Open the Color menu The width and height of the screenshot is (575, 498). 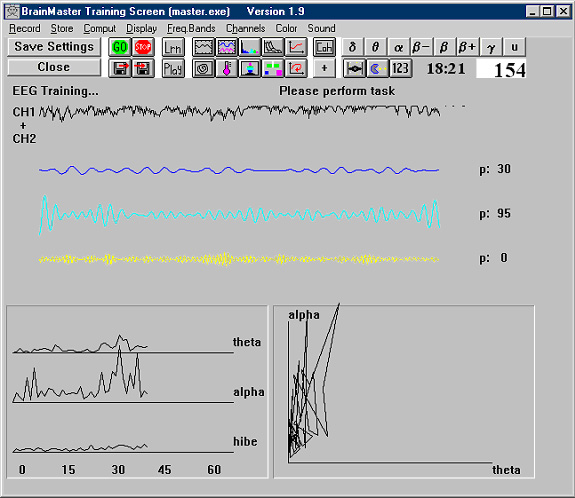click(286, 28)
